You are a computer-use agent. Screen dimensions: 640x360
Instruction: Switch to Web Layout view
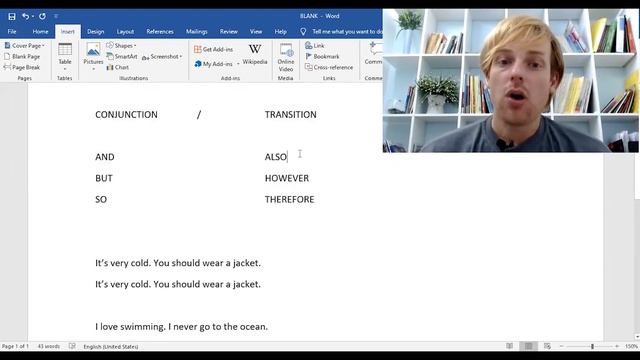pos(547,346)
